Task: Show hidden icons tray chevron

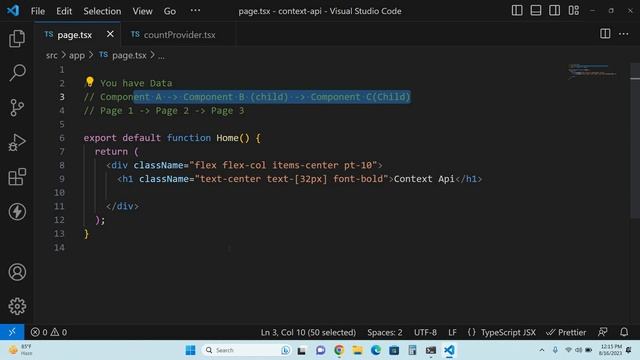Action: point(542,350)
